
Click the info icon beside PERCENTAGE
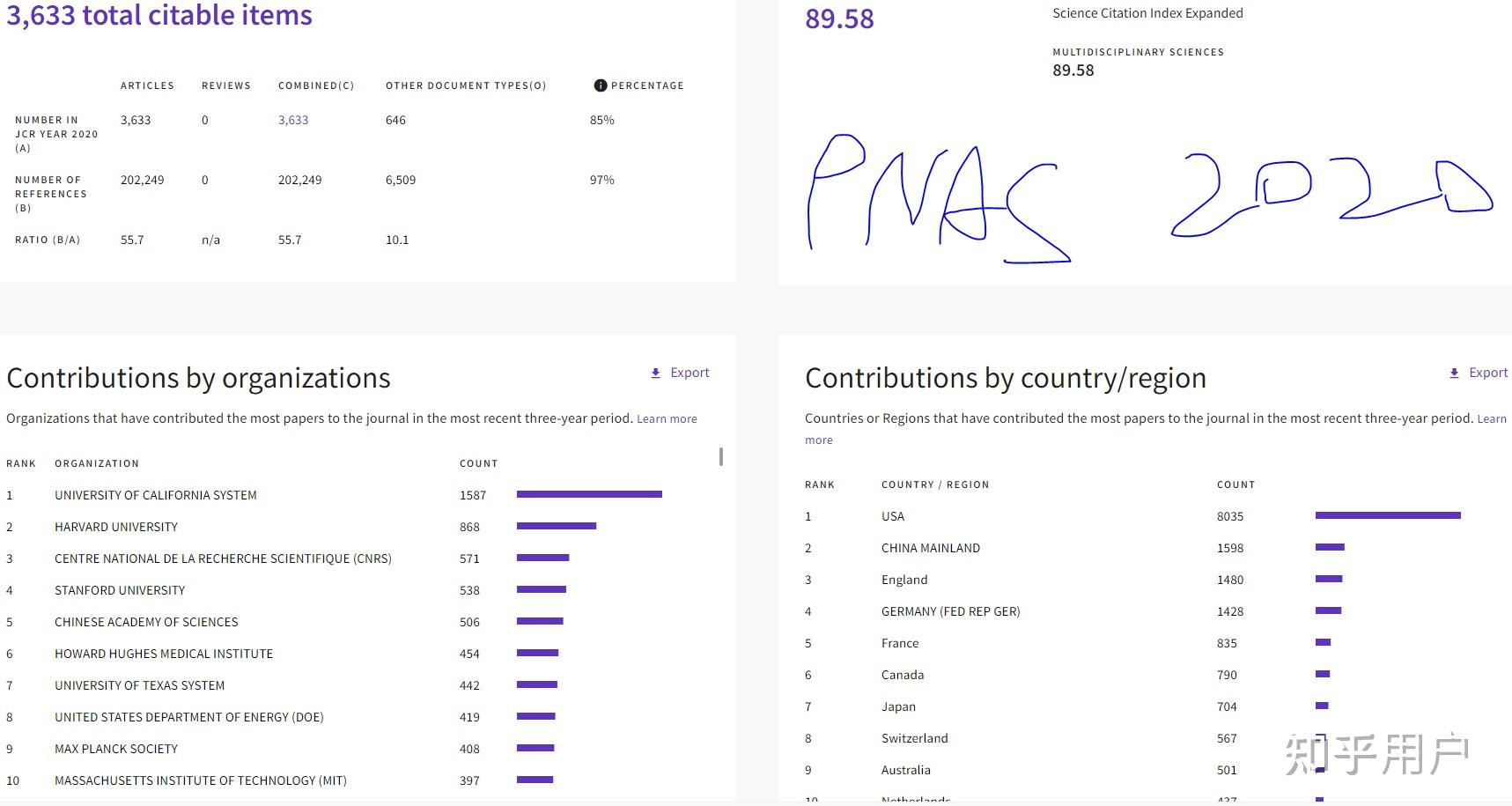click(x=601, y=85)
